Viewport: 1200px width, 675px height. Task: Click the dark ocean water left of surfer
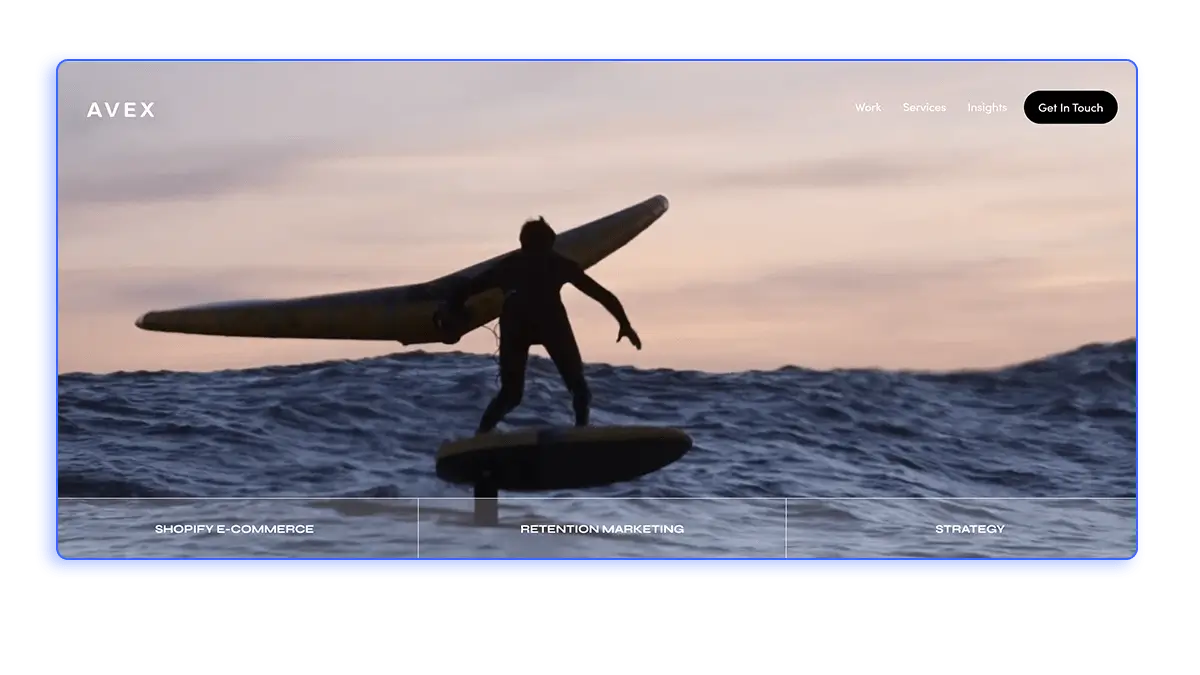click(250, 420)
